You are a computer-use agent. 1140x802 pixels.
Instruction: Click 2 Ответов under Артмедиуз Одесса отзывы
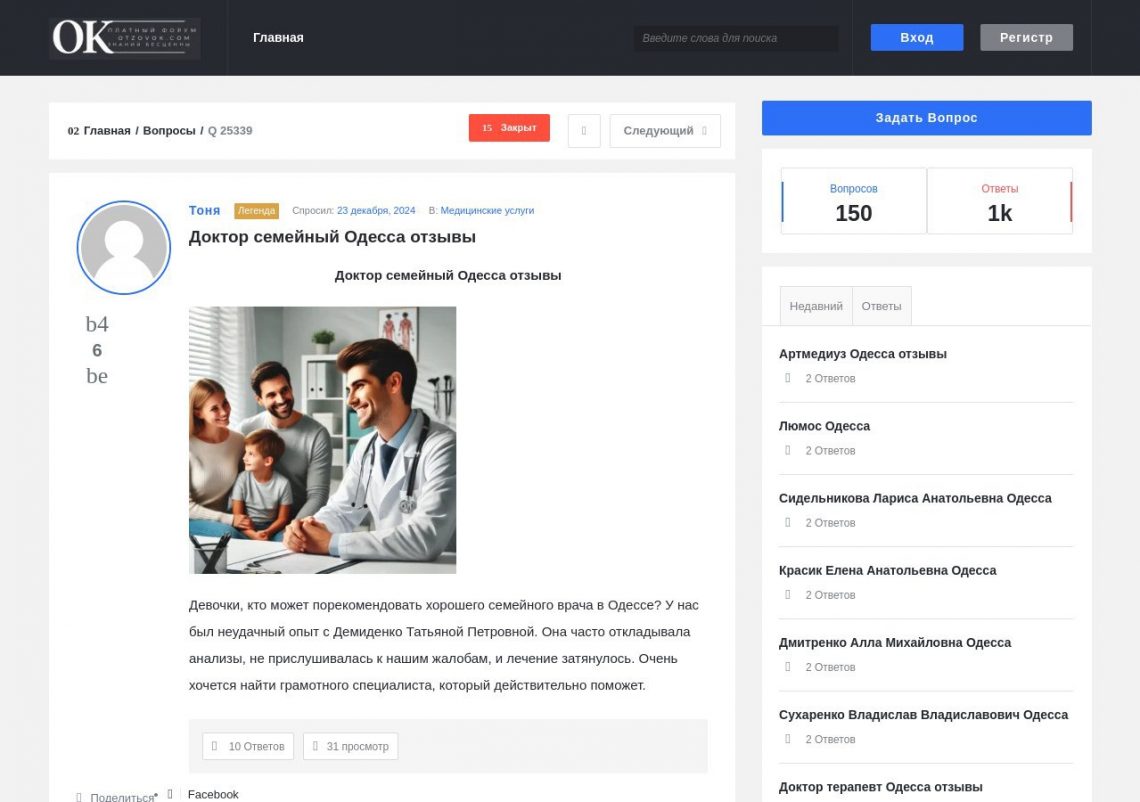point(830,379)
